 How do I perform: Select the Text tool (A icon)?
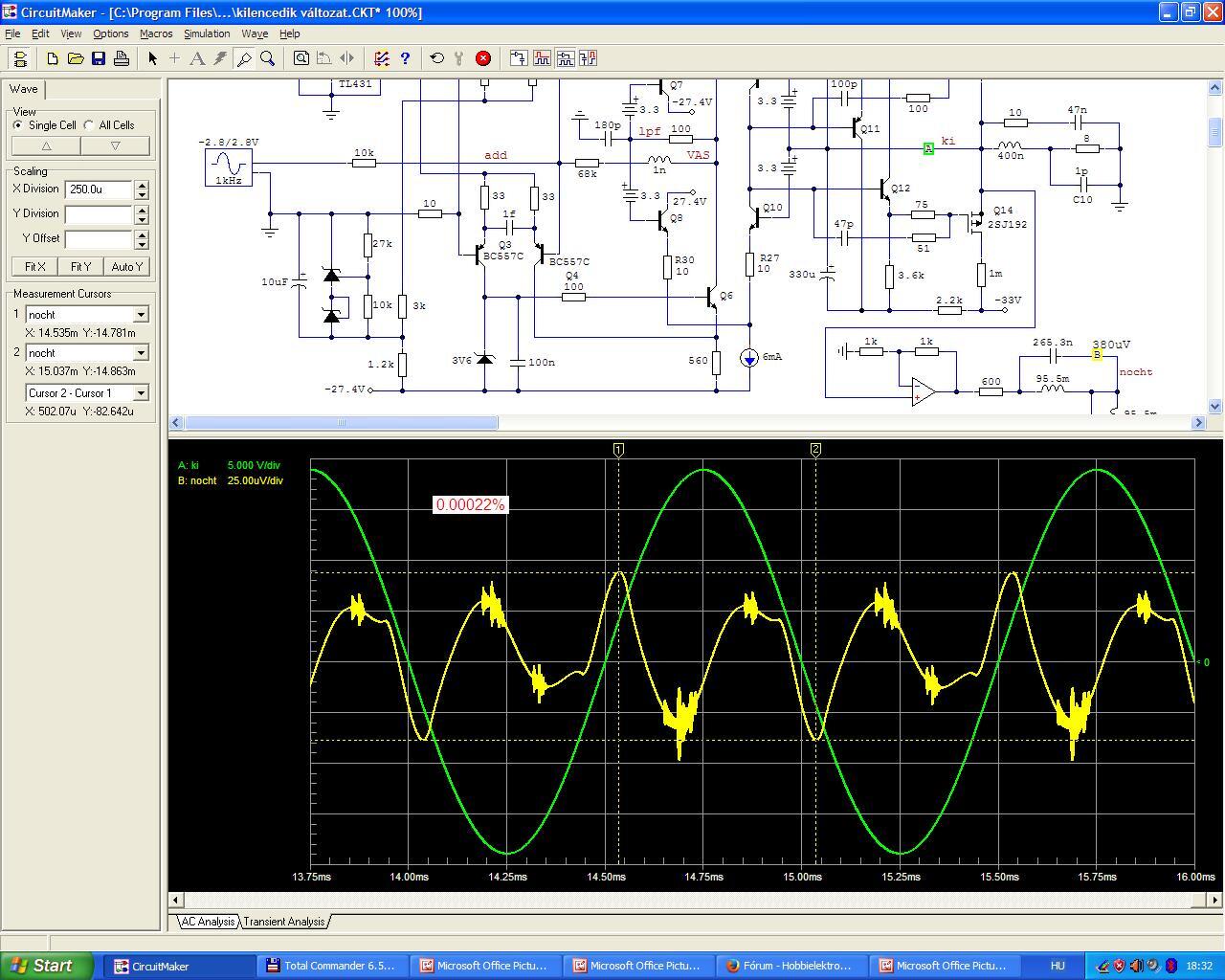(x=198, y=58)
